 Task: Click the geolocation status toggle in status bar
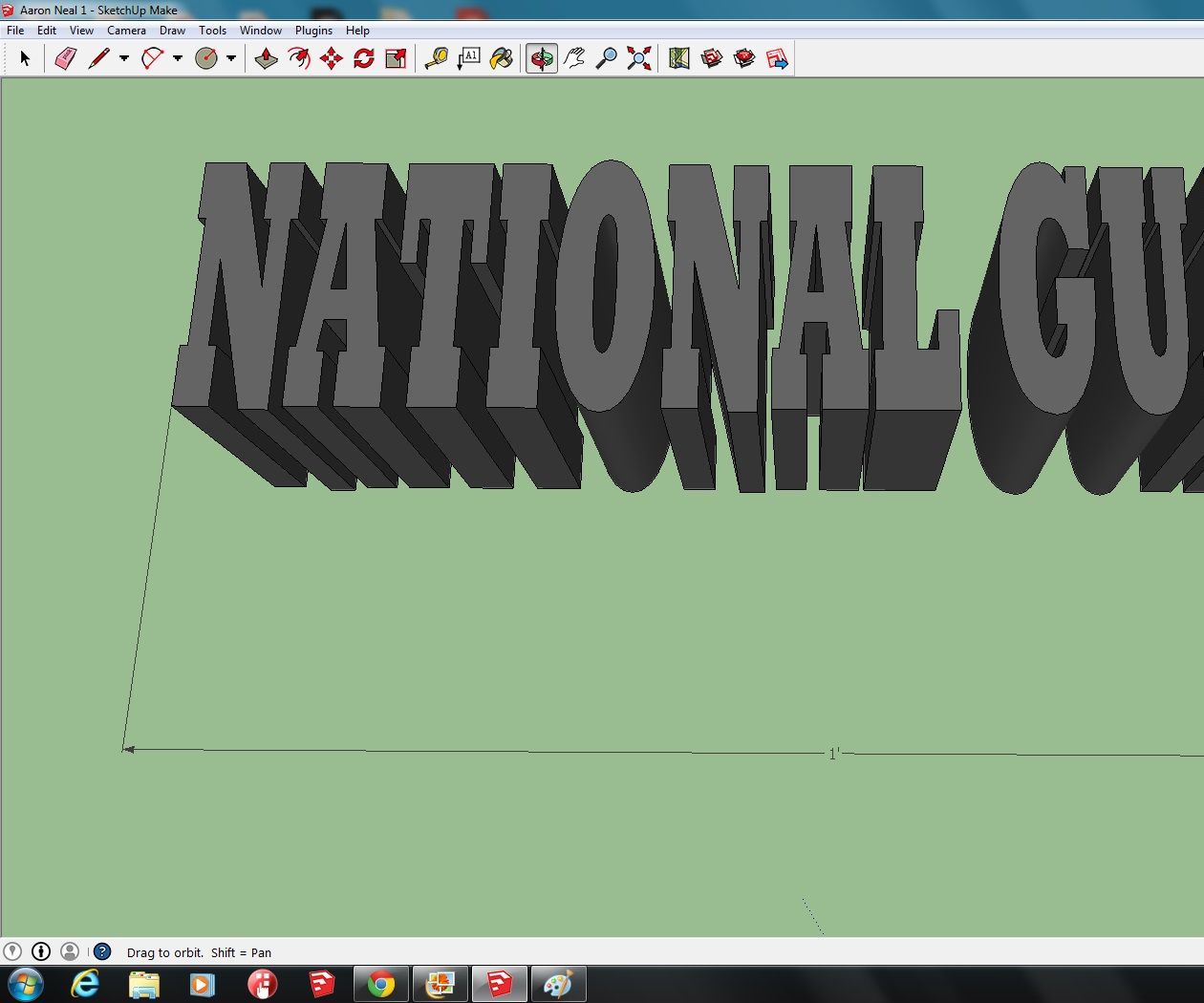(x=11, y=951)
